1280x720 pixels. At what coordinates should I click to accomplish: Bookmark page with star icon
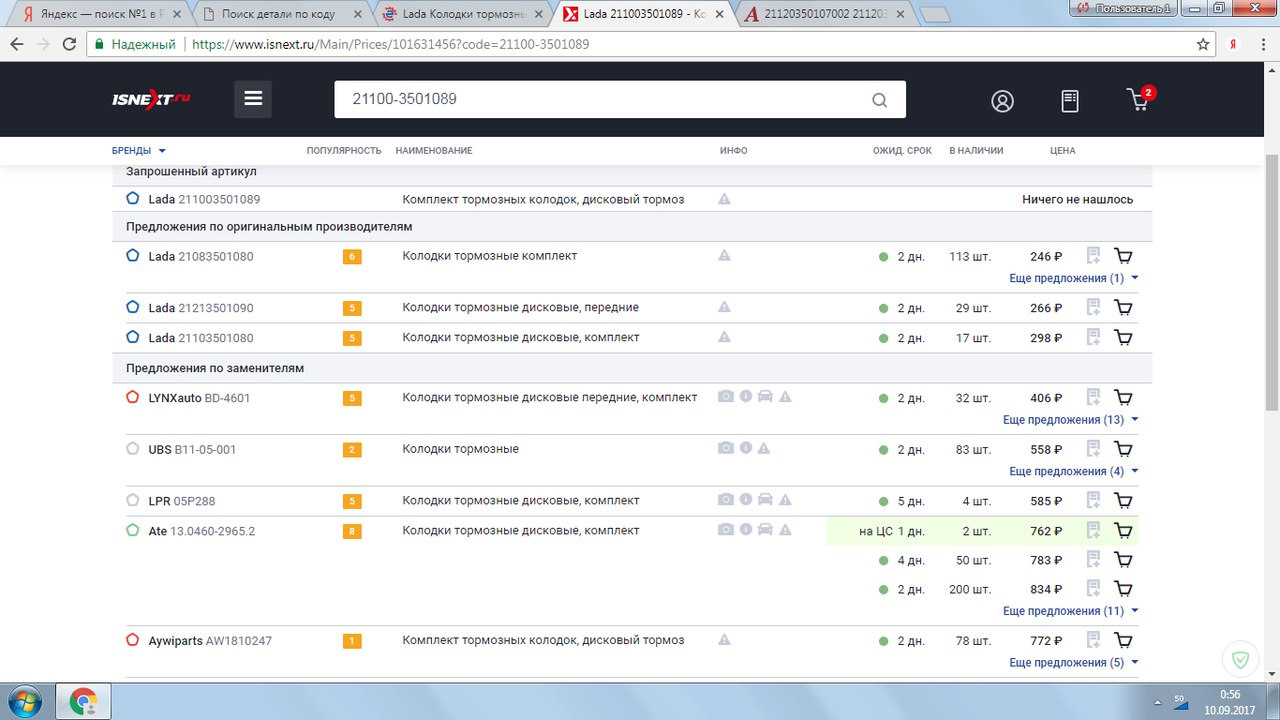[1203, 45]
